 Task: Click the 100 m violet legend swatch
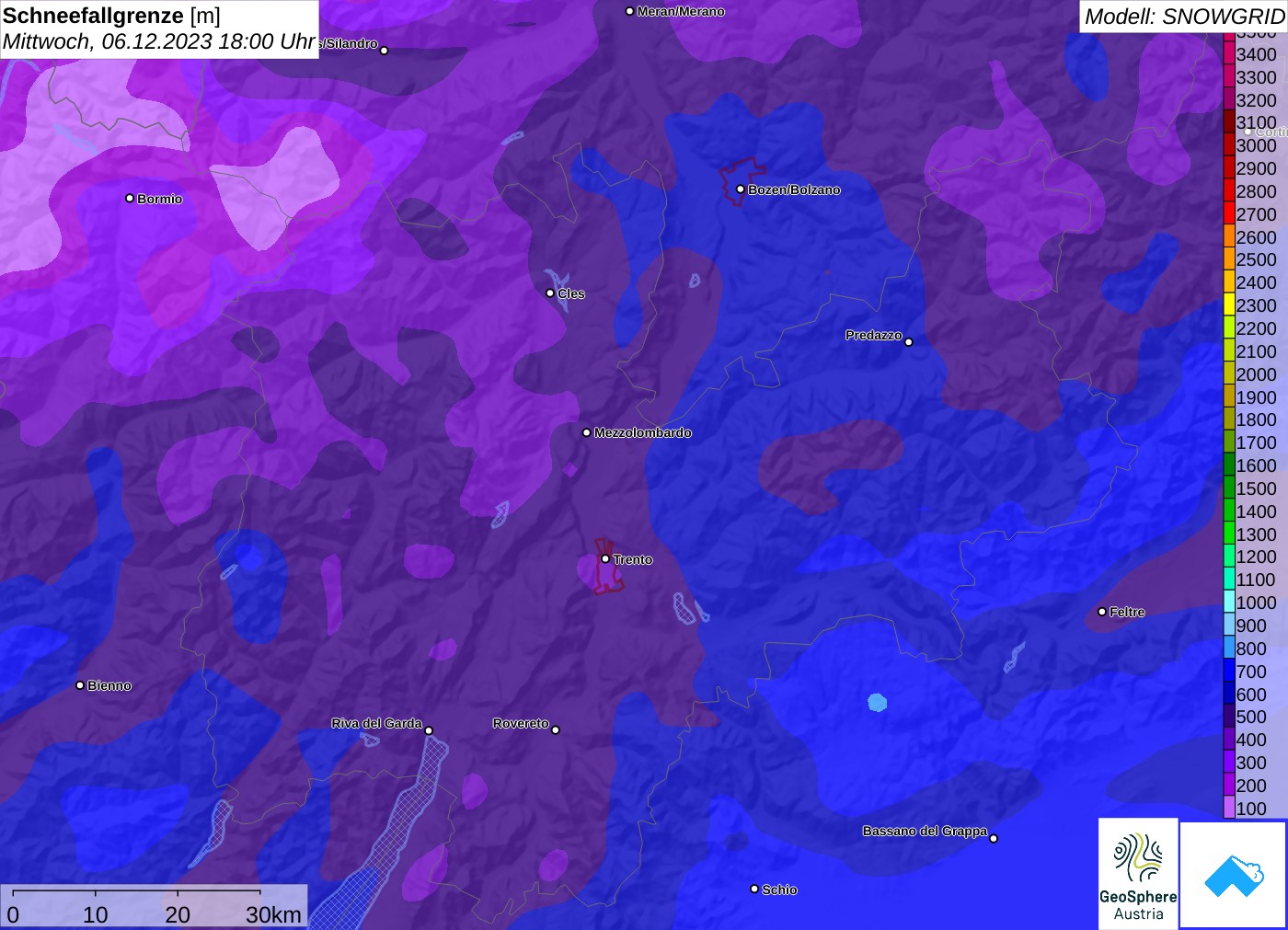(x=1229, y=809)
